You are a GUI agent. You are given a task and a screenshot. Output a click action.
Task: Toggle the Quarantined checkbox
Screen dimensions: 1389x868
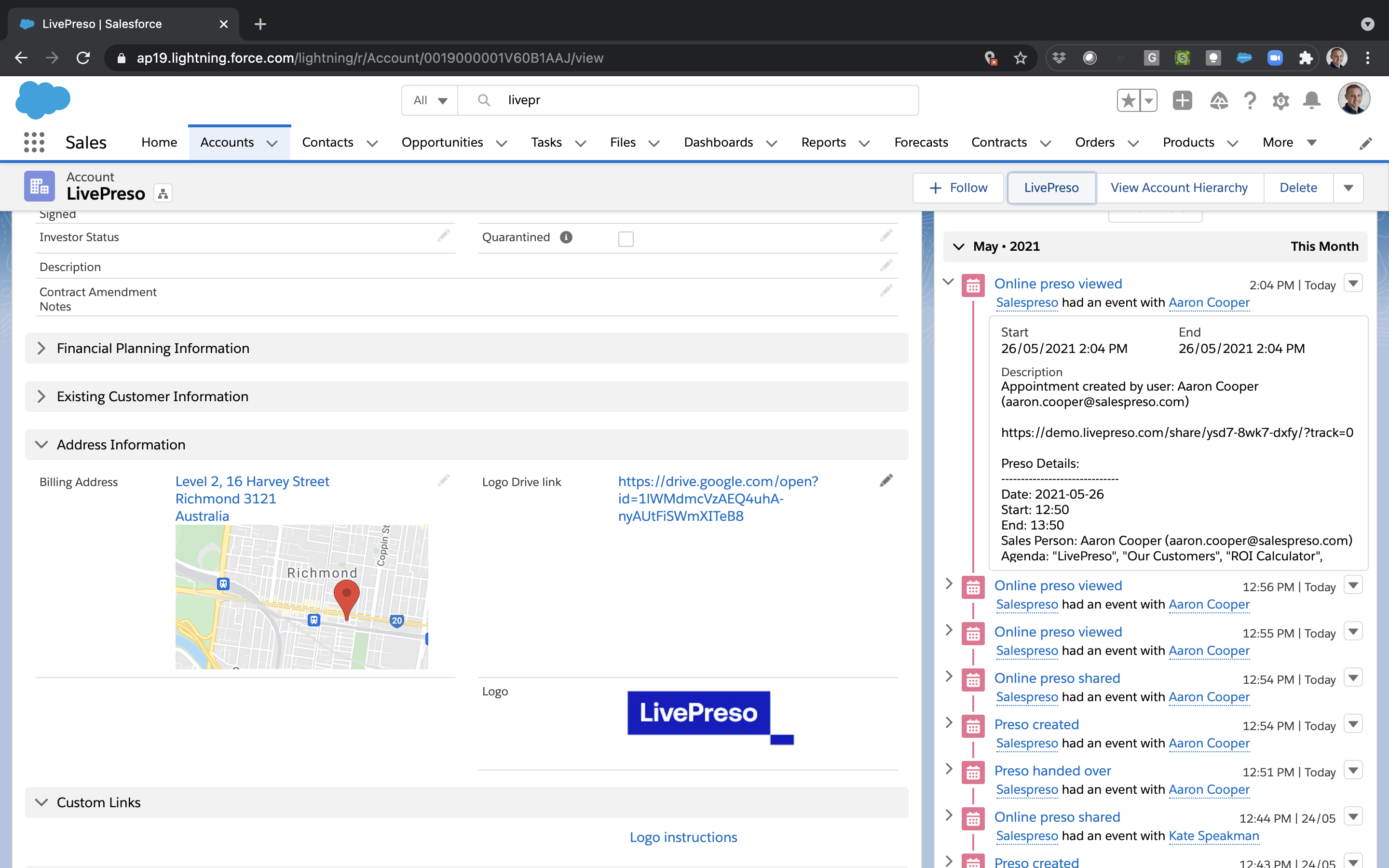626,239
